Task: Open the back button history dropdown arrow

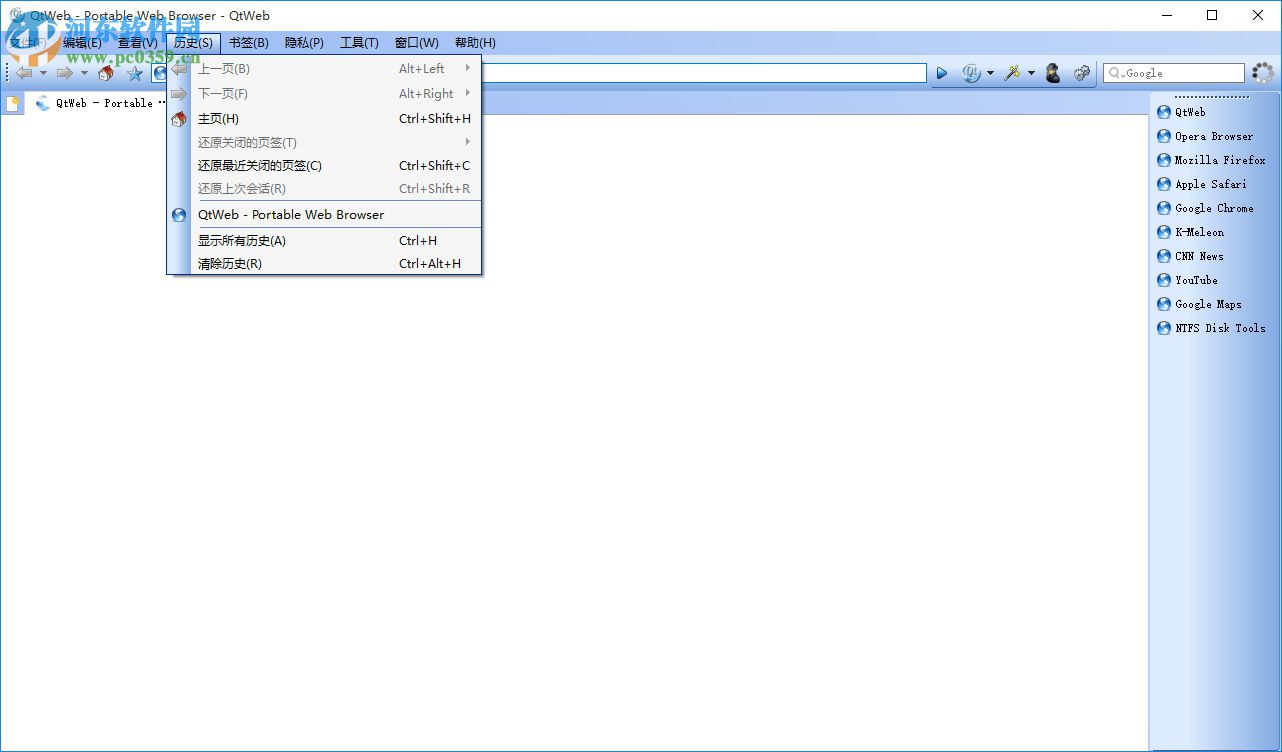Action: coord(43,73)
